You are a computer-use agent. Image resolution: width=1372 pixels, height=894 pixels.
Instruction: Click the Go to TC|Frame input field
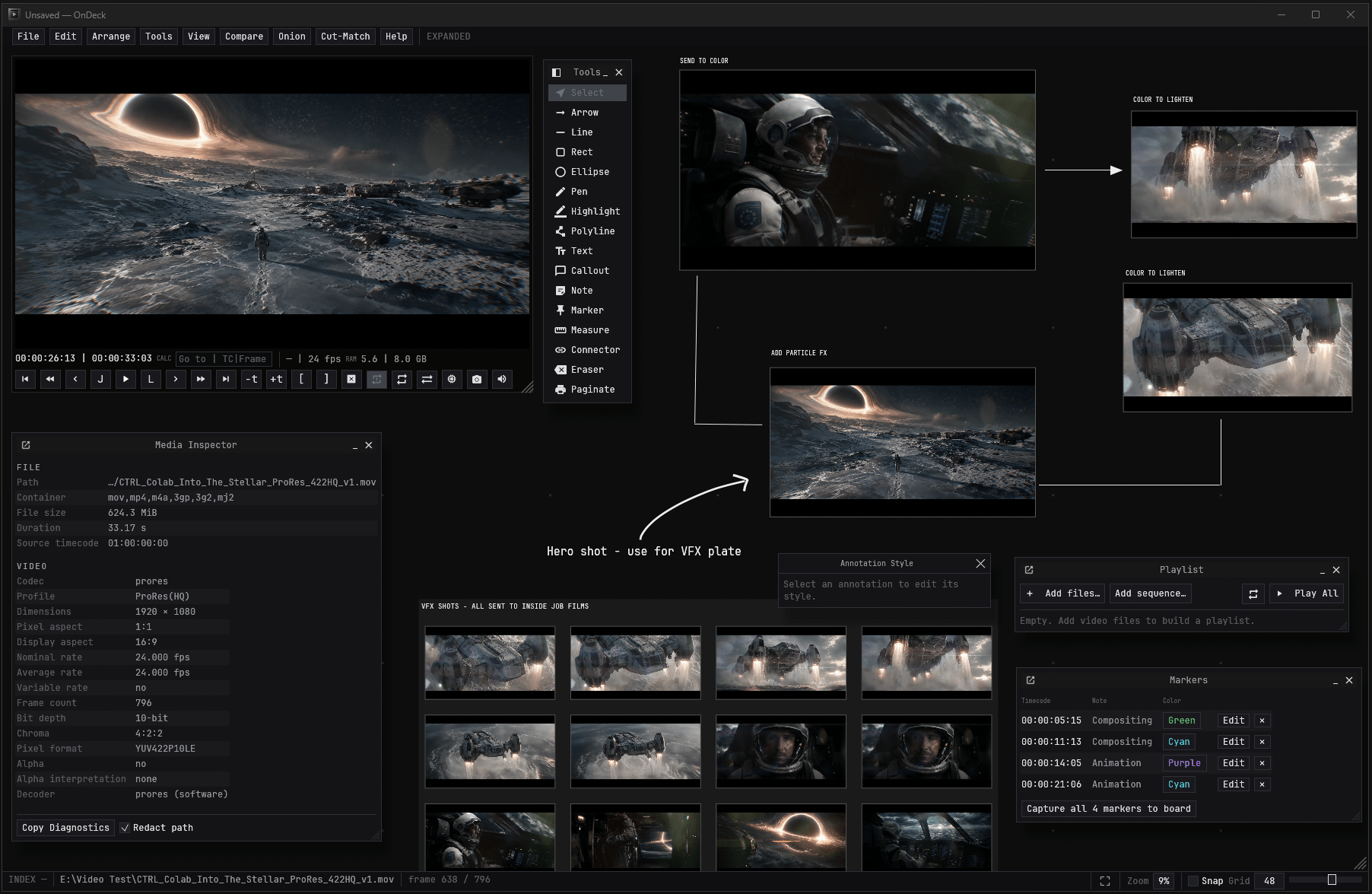pyautogui.click(x=223, y=359)
